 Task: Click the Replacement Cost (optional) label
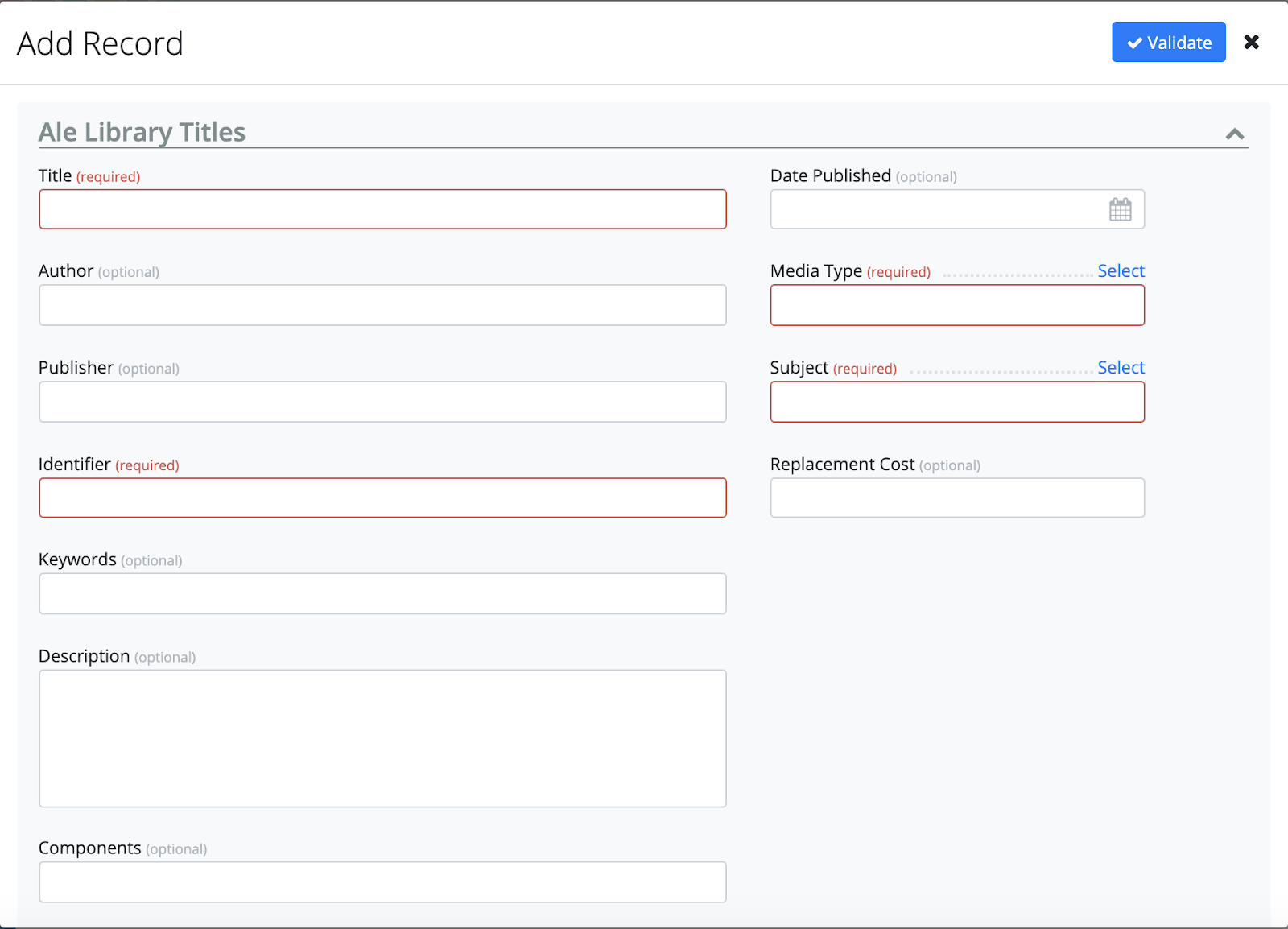[x=875, y=464]
